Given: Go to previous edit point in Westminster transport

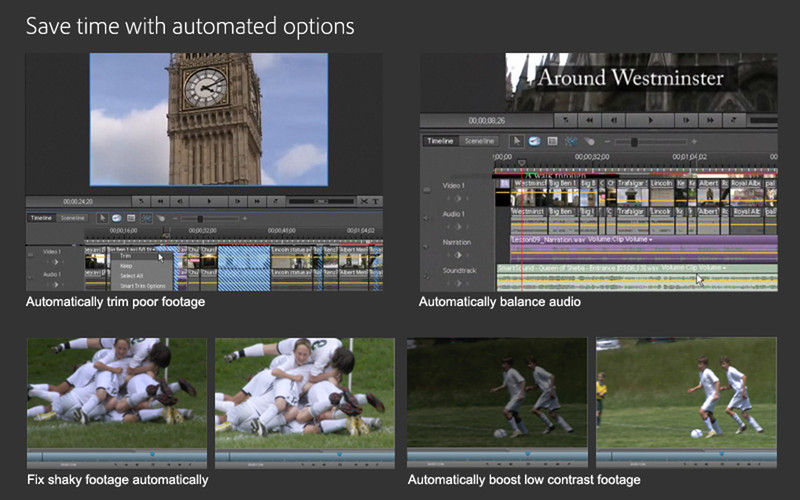Looking at the screenshot, I should click(x=565, y=120).
